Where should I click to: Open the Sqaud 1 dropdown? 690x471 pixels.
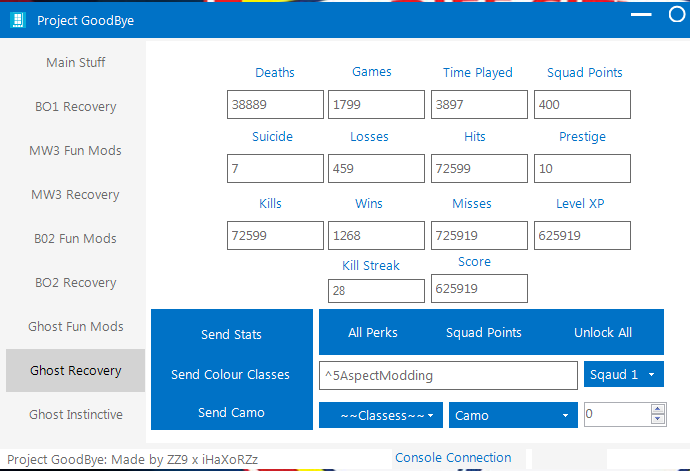click(622, 375)
